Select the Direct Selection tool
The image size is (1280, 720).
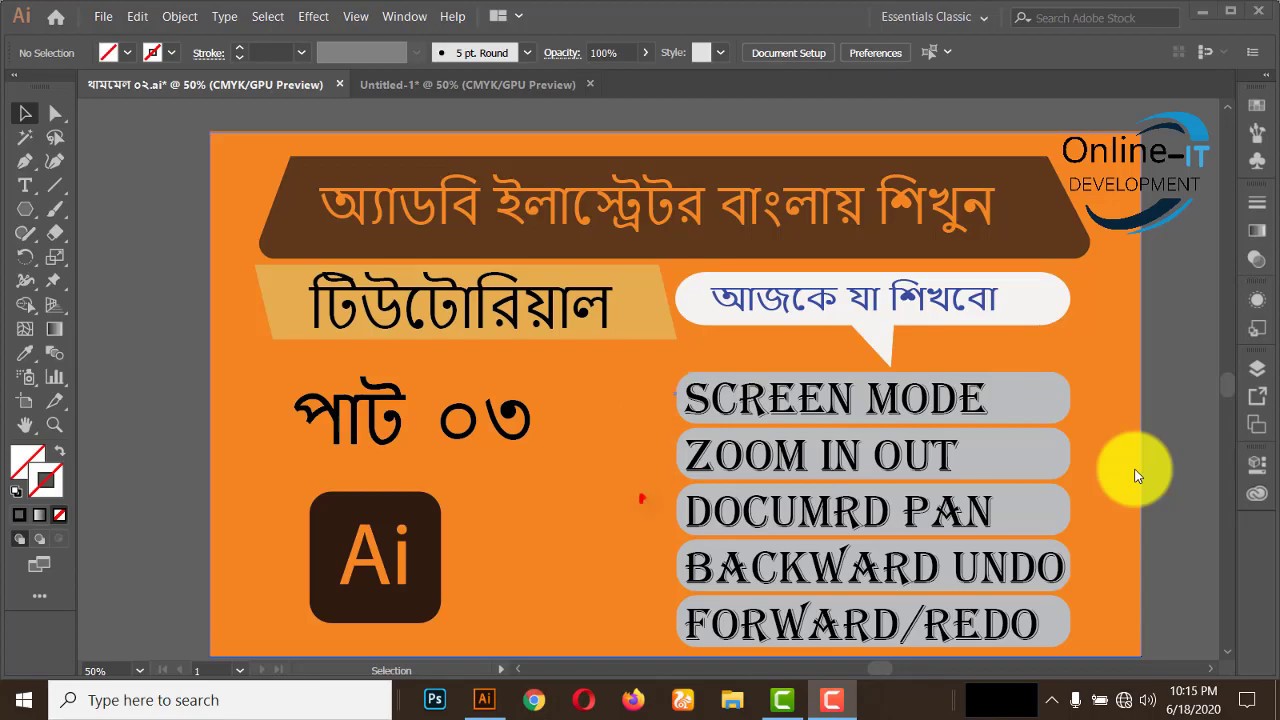tap(55, 113)
